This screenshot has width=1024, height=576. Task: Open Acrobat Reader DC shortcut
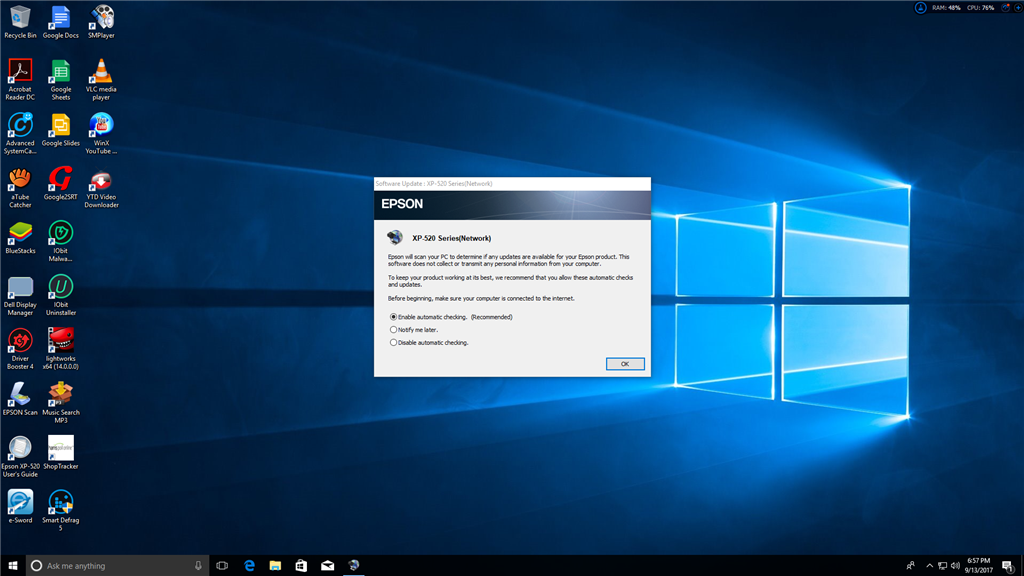point(20,79)
